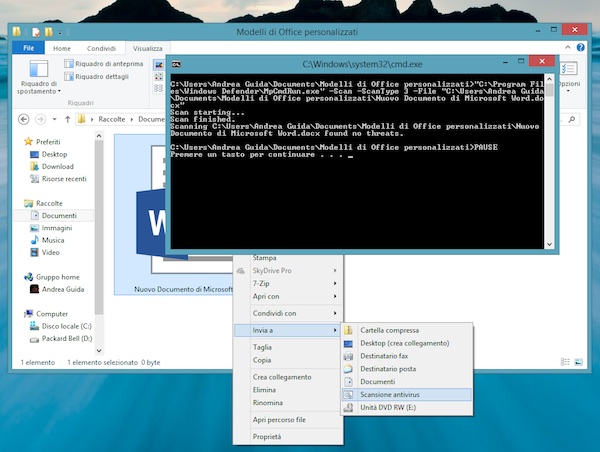The height and width of the screenshot is (452, 600).
Task: Choose Rinomina in context menu
Action: click(289, 403)
